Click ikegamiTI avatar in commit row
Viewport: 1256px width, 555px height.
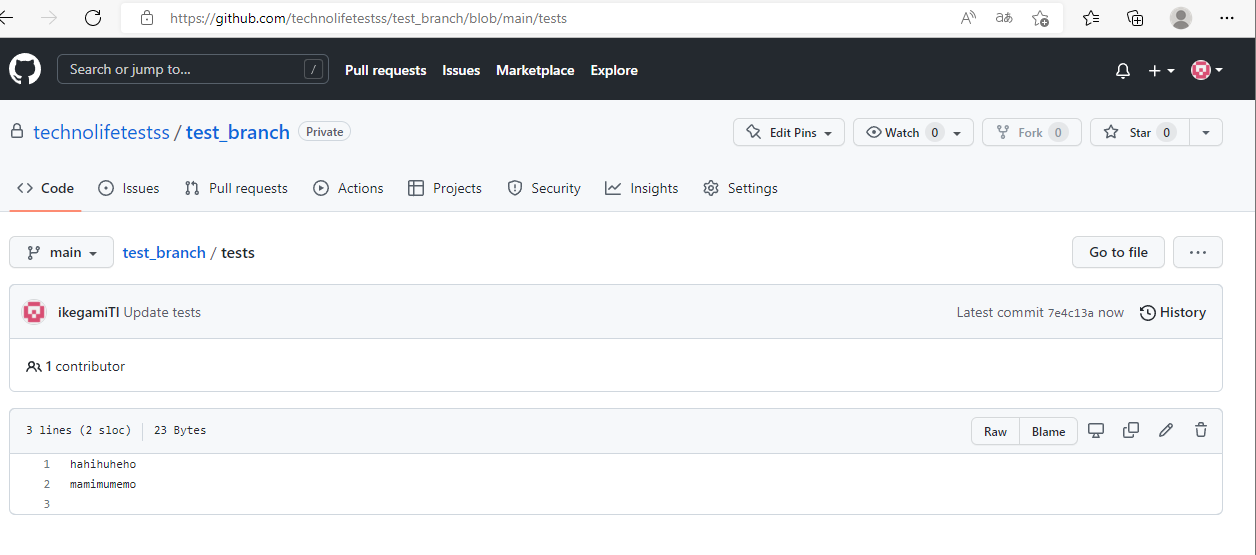(x=35, y=312)
